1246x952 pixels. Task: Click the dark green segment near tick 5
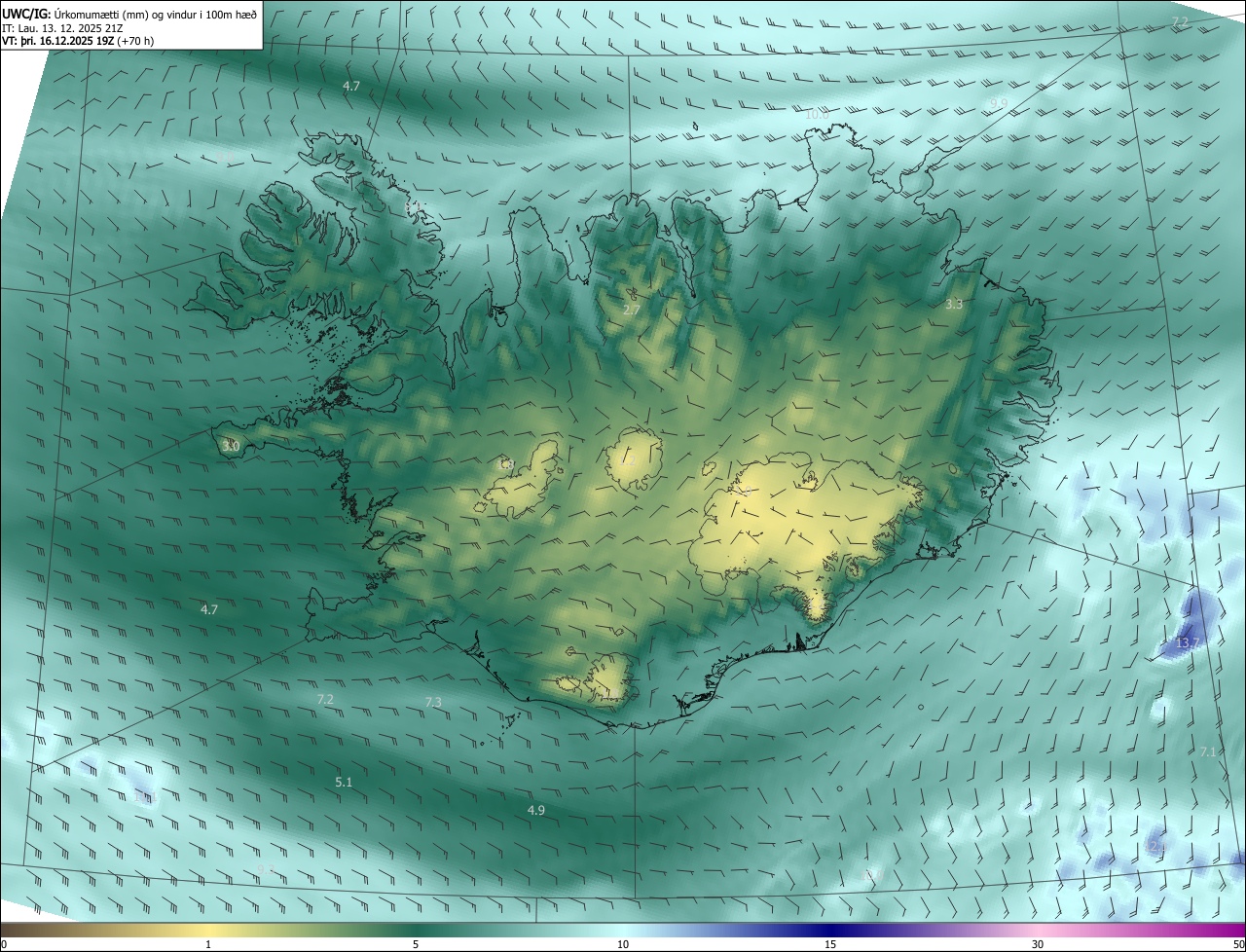coord(416,930)
